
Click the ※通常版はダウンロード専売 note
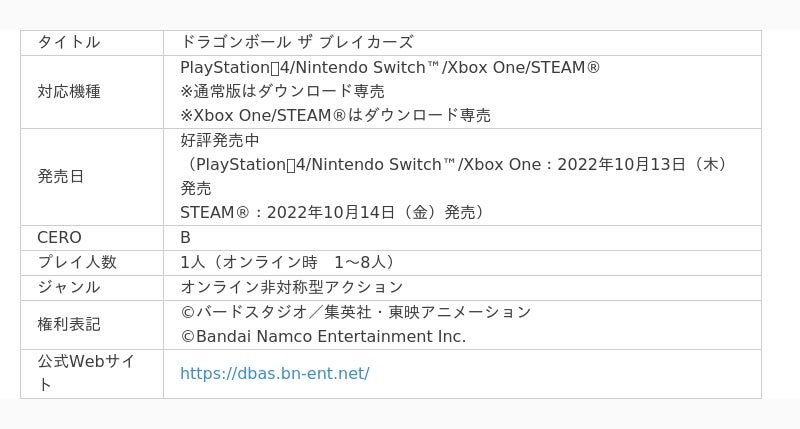pyautogui.click(x=282, y=92)
